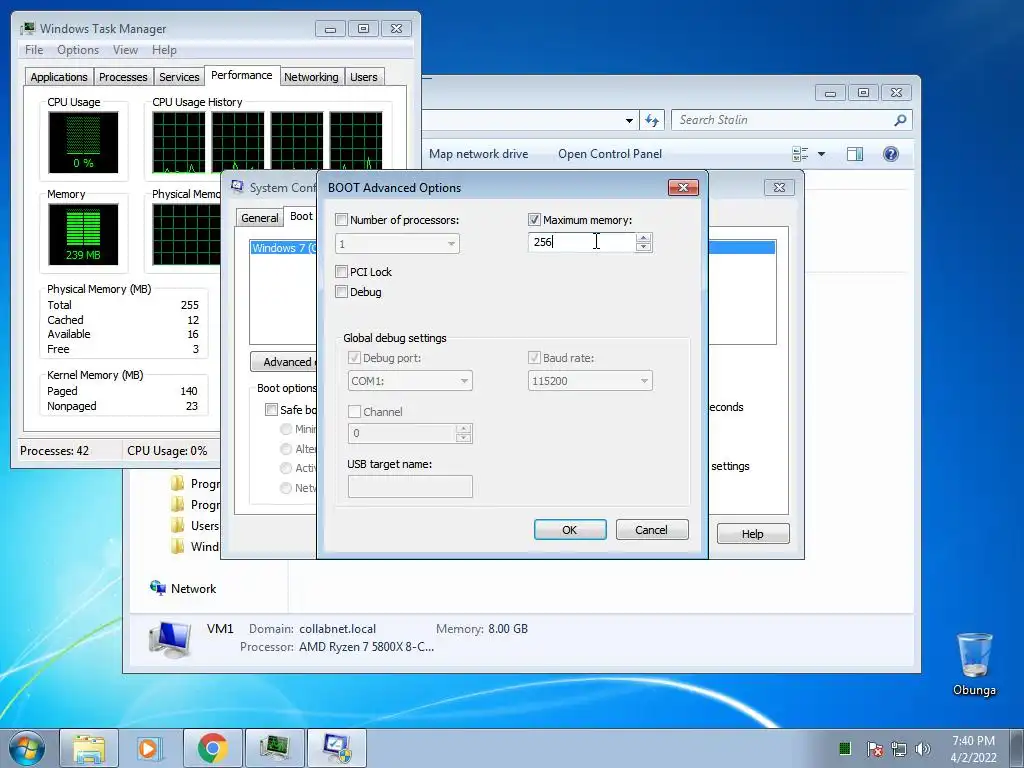
Task: Confirm with the OK button
Action: click(570, 530)
